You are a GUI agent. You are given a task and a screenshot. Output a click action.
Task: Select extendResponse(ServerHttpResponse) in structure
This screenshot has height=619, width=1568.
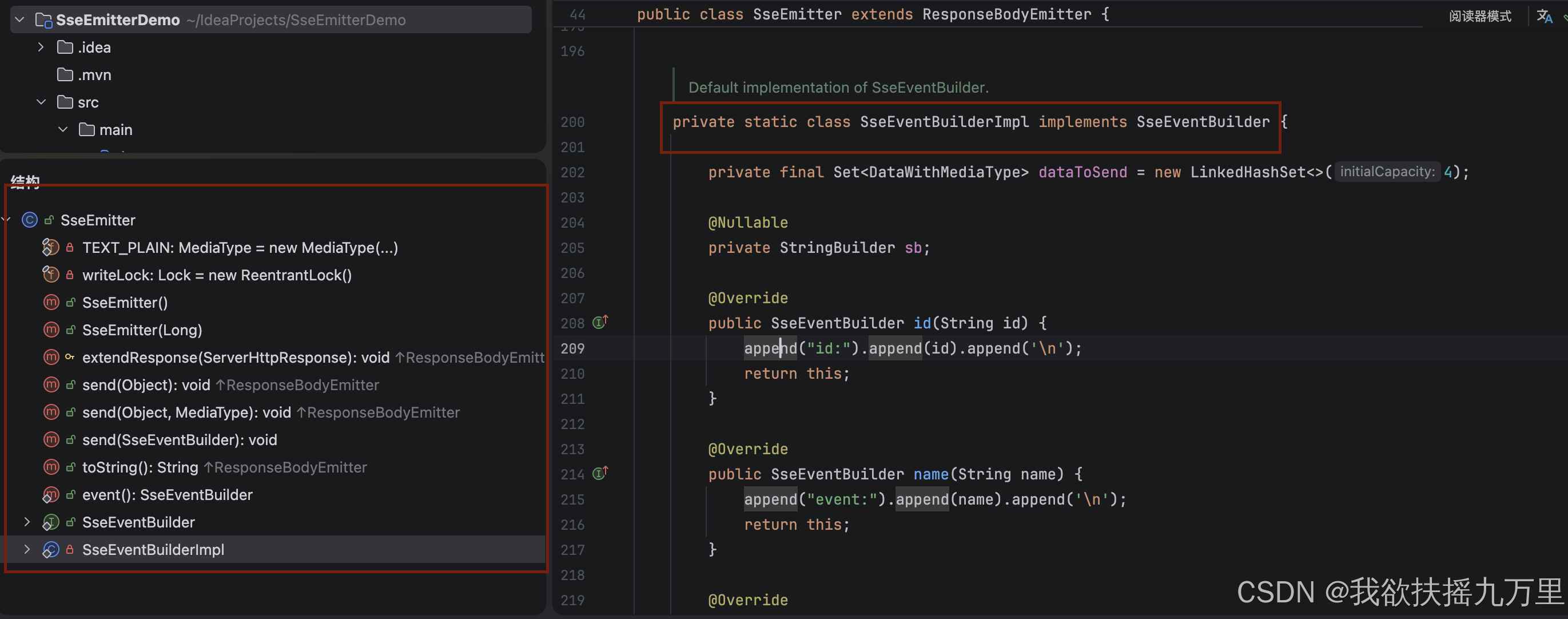pos(236,357)
